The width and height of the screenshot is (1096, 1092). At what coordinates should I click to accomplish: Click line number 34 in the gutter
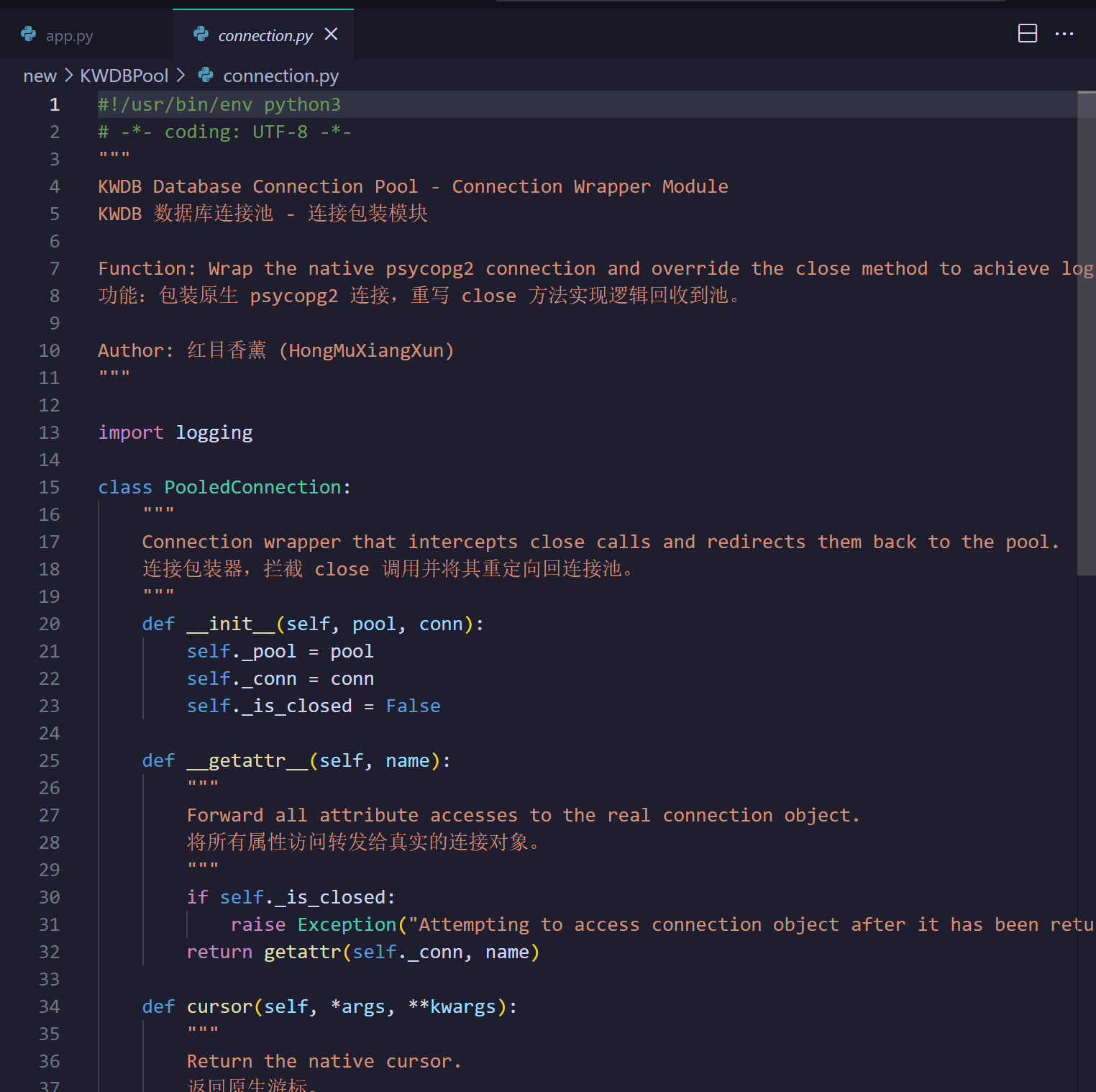[49, 1006]
